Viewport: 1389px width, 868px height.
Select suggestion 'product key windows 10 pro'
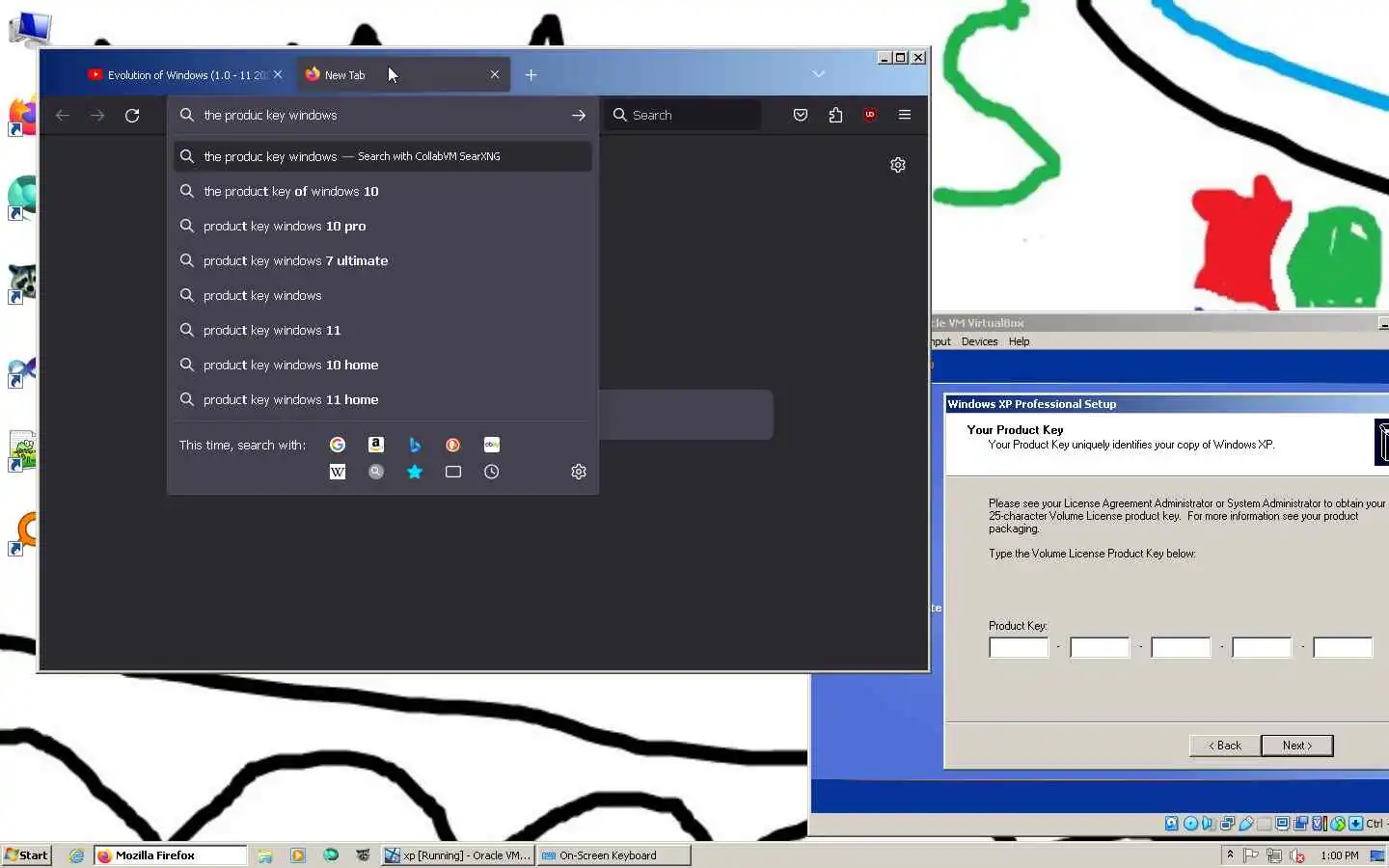tap(383, 226)
